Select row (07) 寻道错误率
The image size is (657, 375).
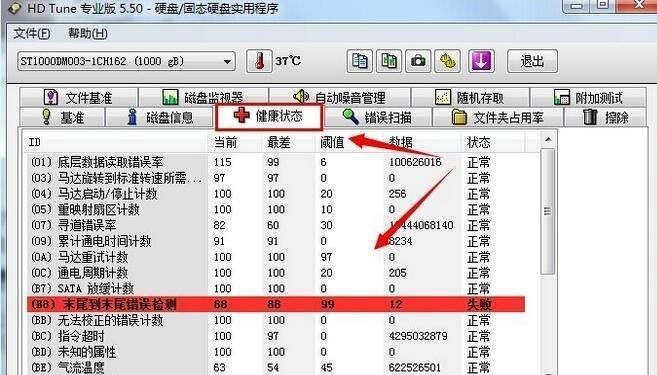(x=276, y=225)
